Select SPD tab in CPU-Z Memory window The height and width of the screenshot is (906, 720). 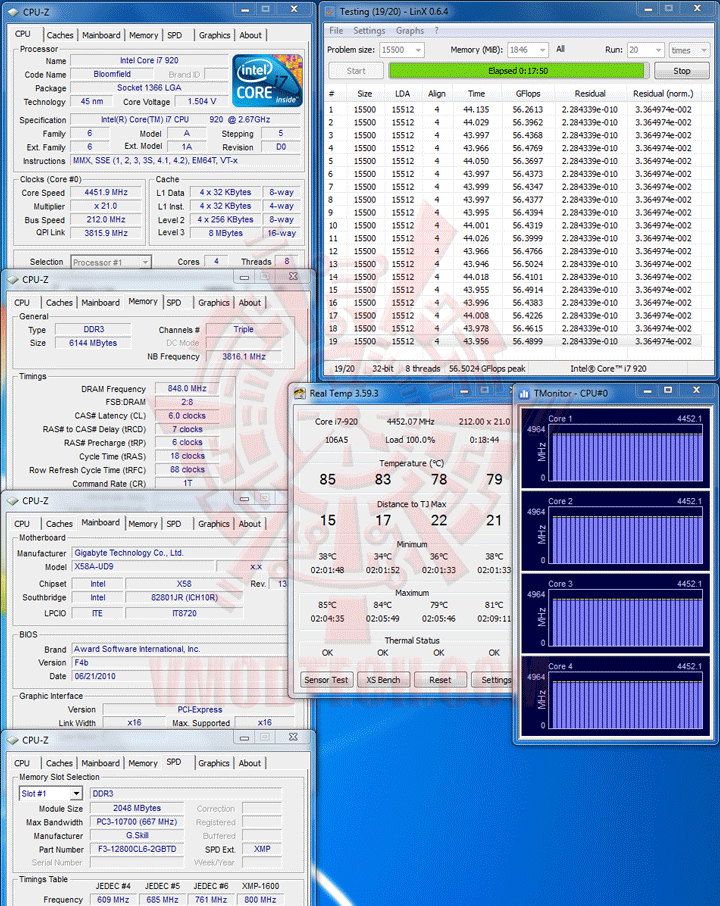(x=173, y=303)
